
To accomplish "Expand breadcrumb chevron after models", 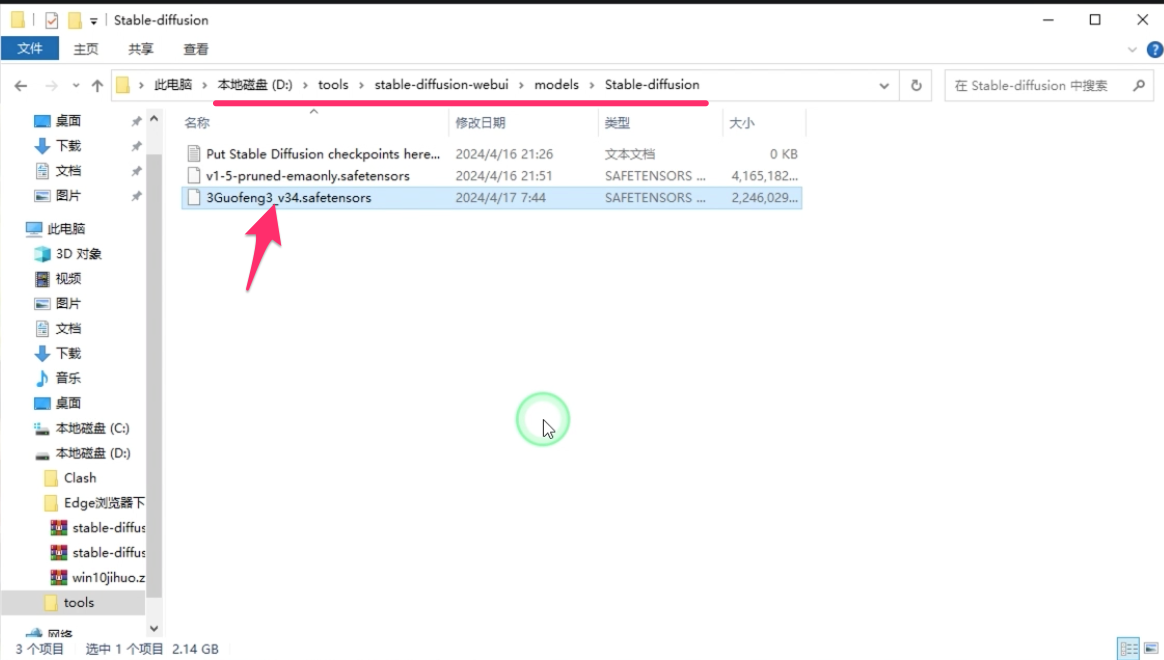I will coord(592,85).
